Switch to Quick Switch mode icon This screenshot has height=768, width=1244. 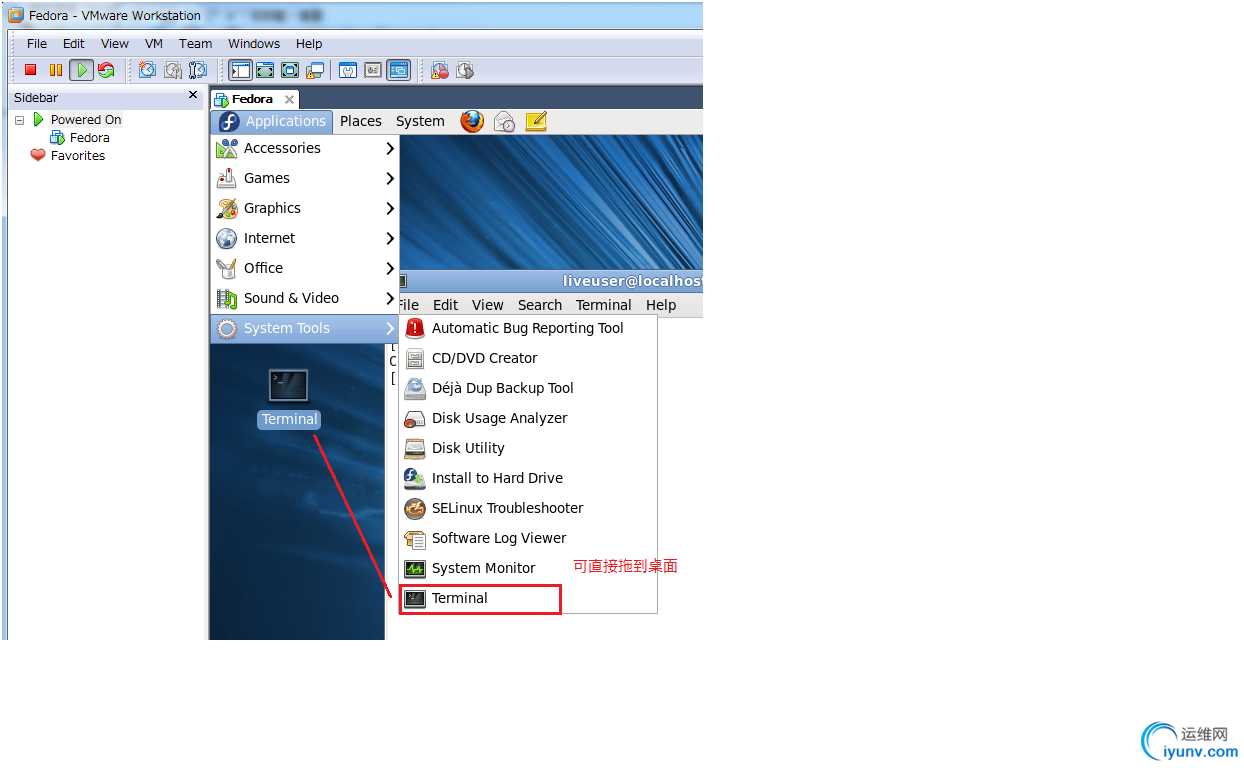[x=265, y=70]
